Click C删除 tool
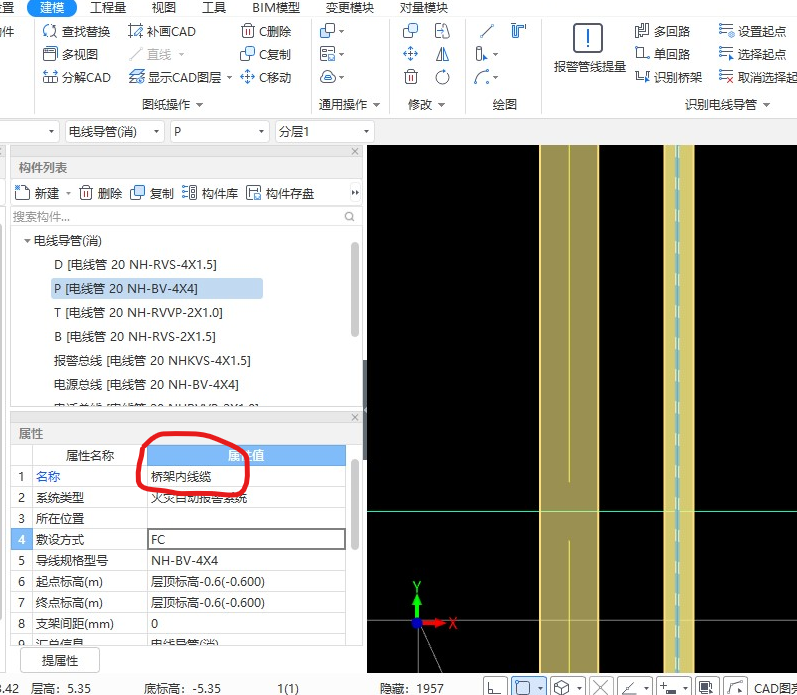This screenshot has height=695, width=797. [266, 32]
